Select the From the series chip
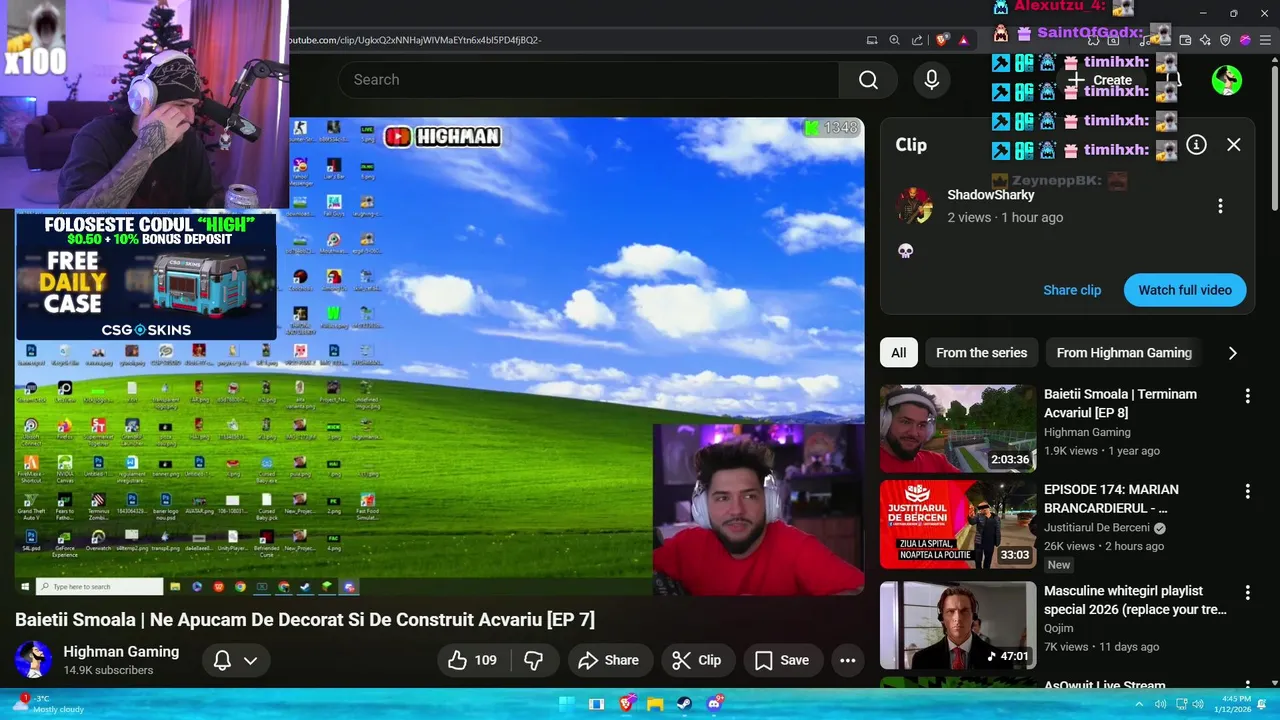 [x=981, y=353]
